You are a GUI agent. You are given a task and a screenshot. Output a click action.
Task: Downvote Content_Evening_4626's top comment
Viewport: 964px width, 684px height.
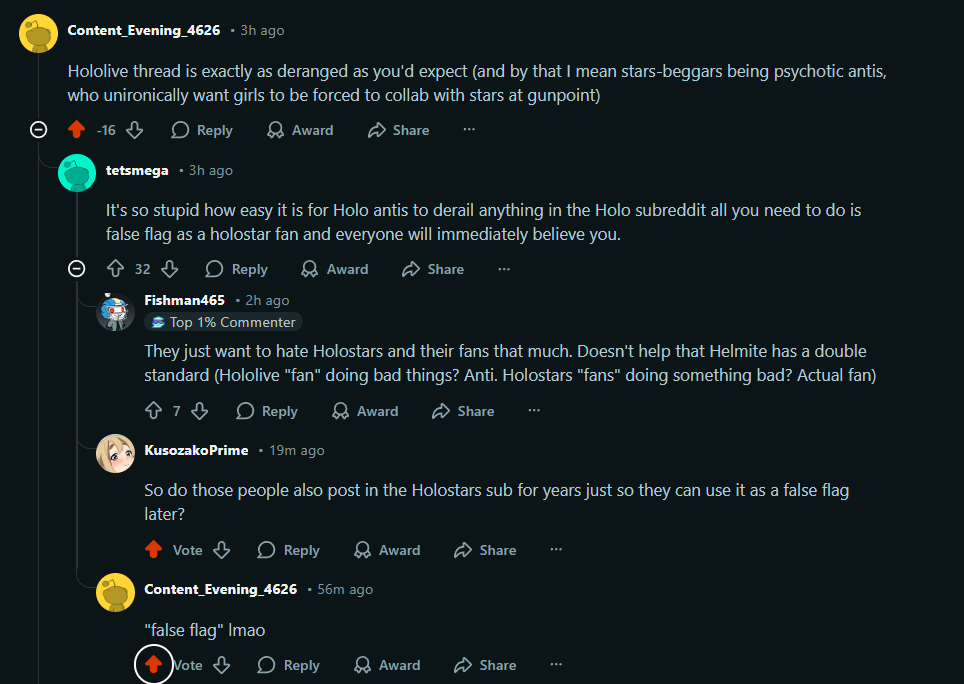pos(135,130)
